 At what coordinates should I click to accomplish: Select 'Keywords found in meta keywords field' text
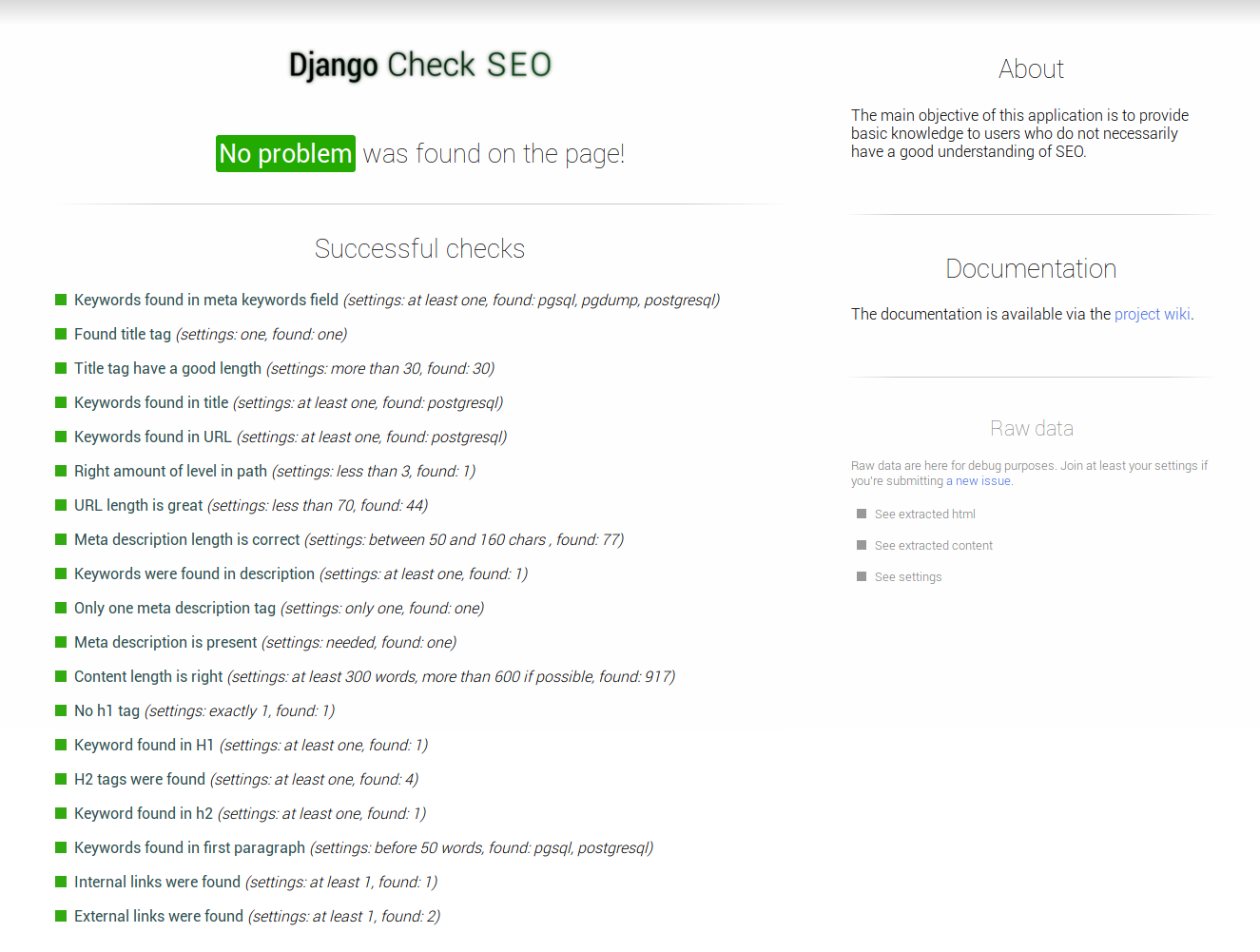point(206,300)
